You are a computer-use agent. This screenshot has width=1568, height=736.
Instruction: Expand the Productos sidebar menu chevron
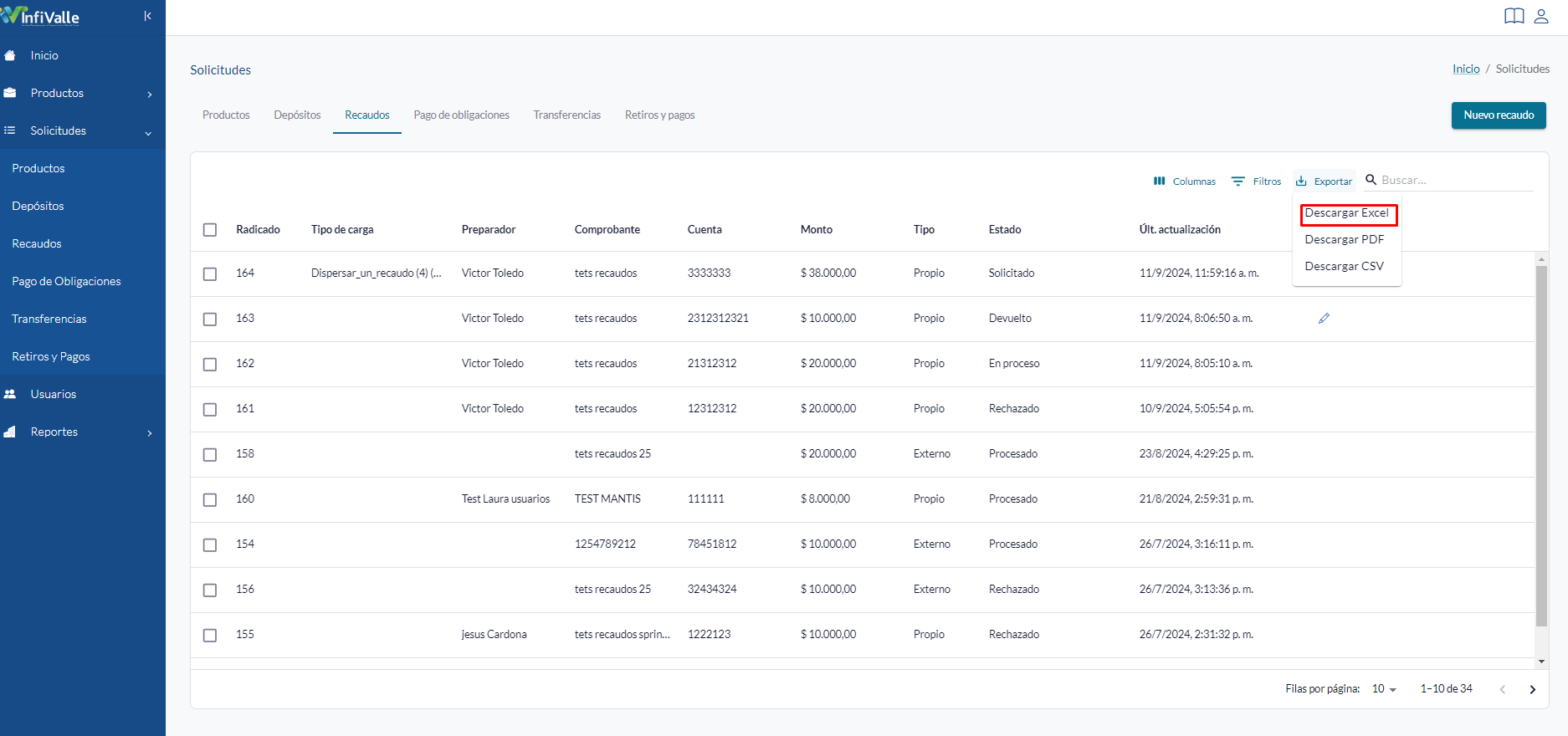150,95
